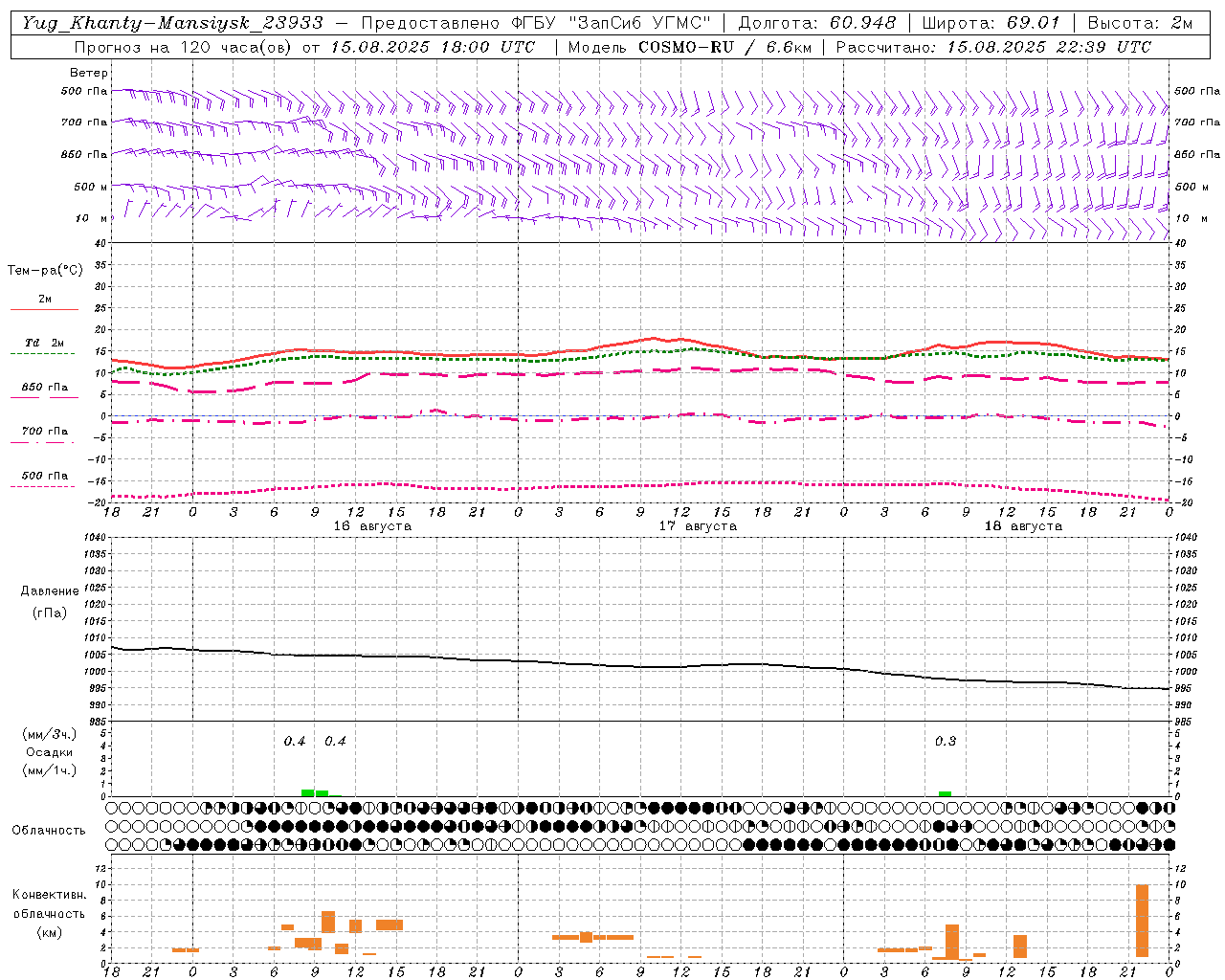Select the 'Давление' pressure panel label

coord(49,591)
